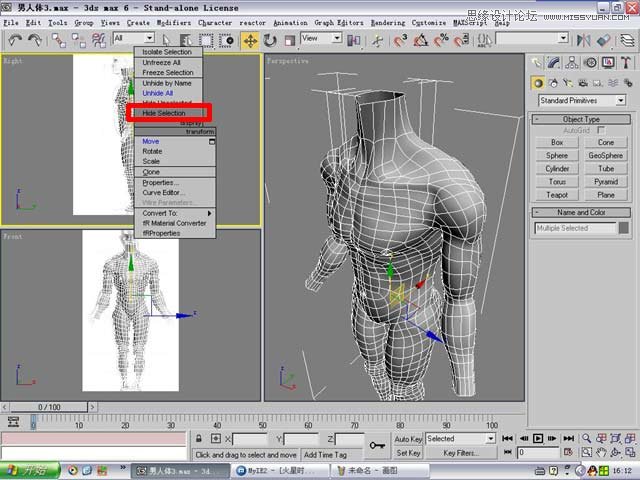Toggle Spinner Snap
The image size is (640, 480).
(x=461, y=40)
